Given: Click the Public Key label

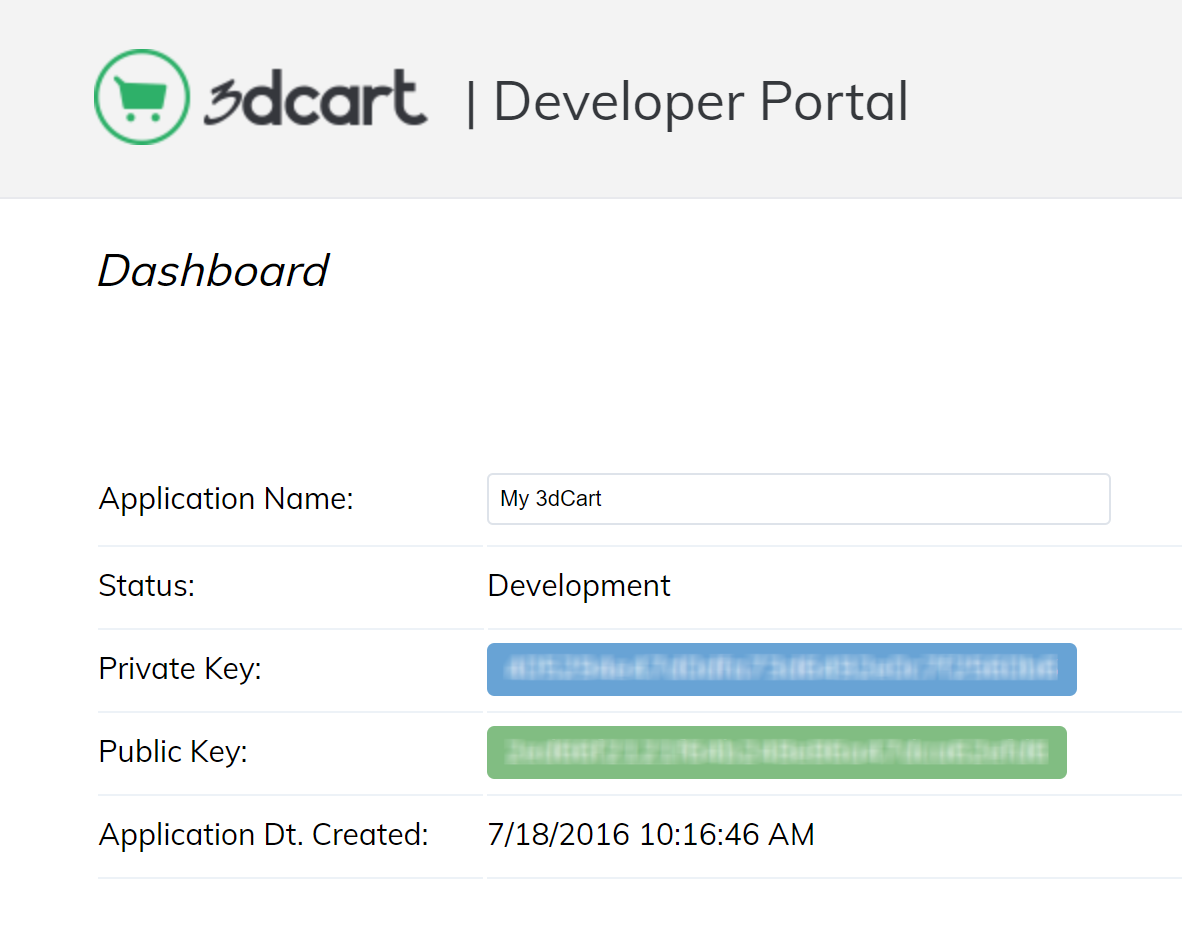Looking at the screenshot, I should 173,751.
